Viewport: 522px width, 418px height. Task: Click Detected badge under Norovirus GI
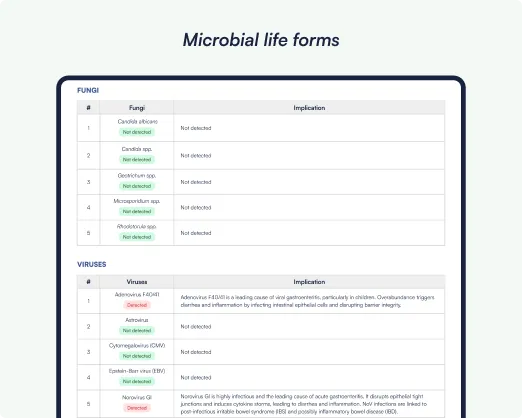point(137,408)
